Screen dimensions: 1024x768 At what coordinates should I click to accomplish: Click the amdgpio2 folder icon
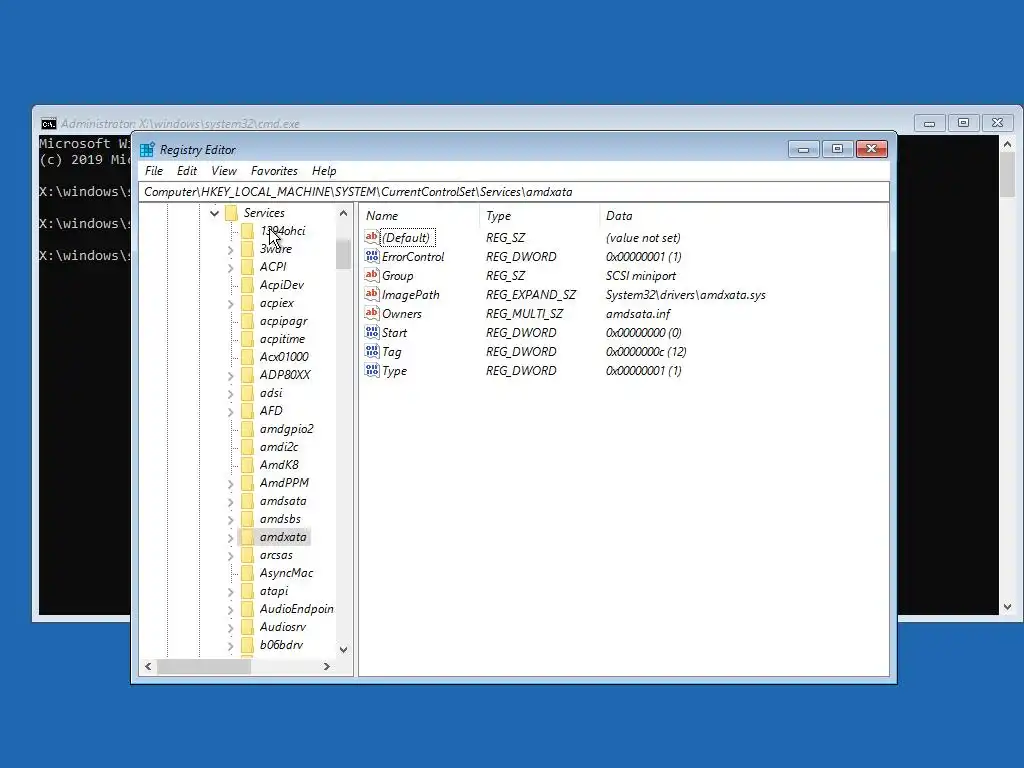[x=248, y=428]
